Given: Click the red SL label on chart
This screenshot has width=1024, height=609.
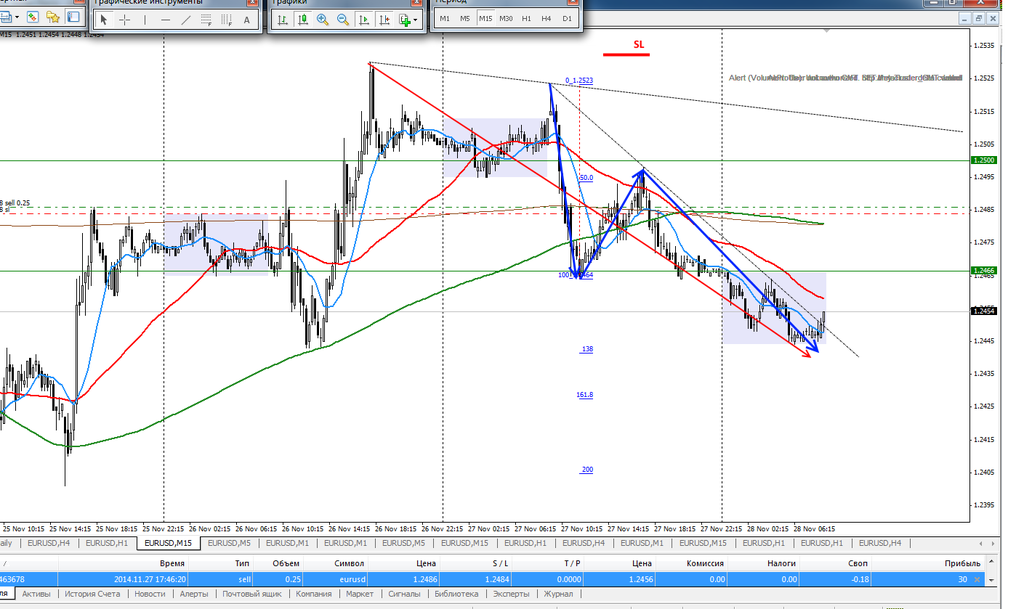Looking at the screenshot, I should pyautogui.click(x=639, y=44).
